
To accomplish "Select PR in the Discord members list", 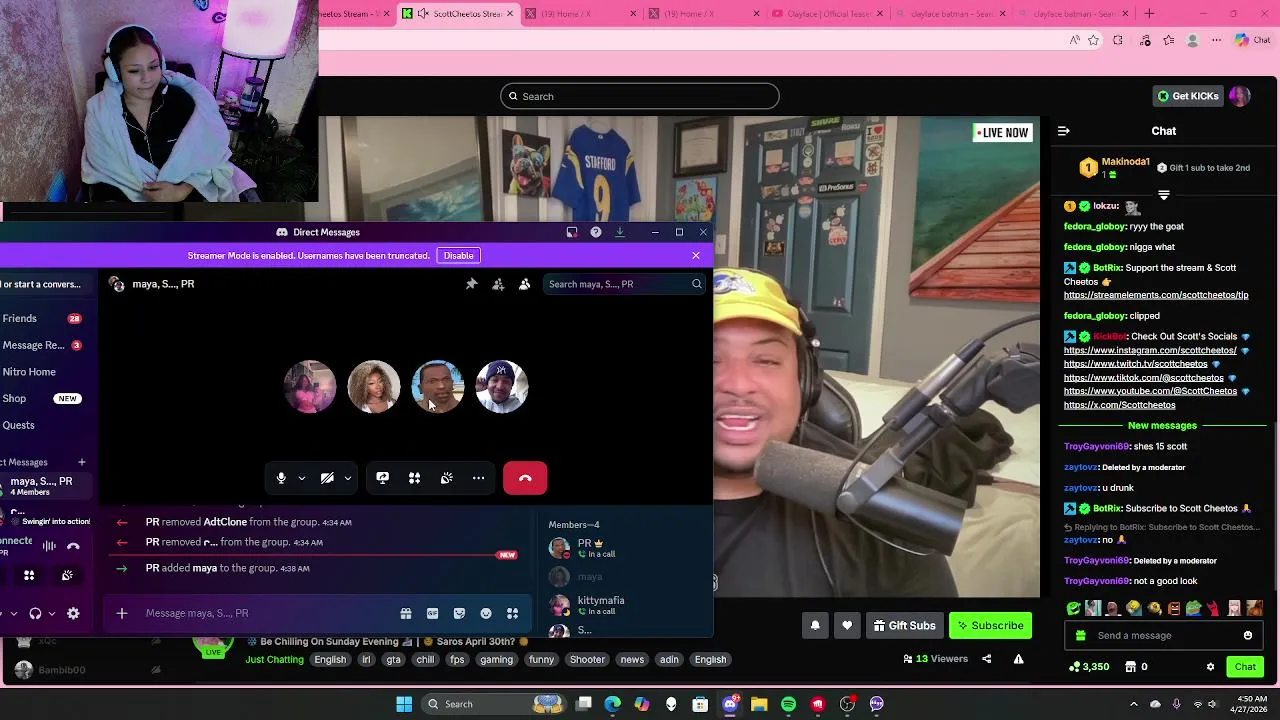I will tap(625, 548).
